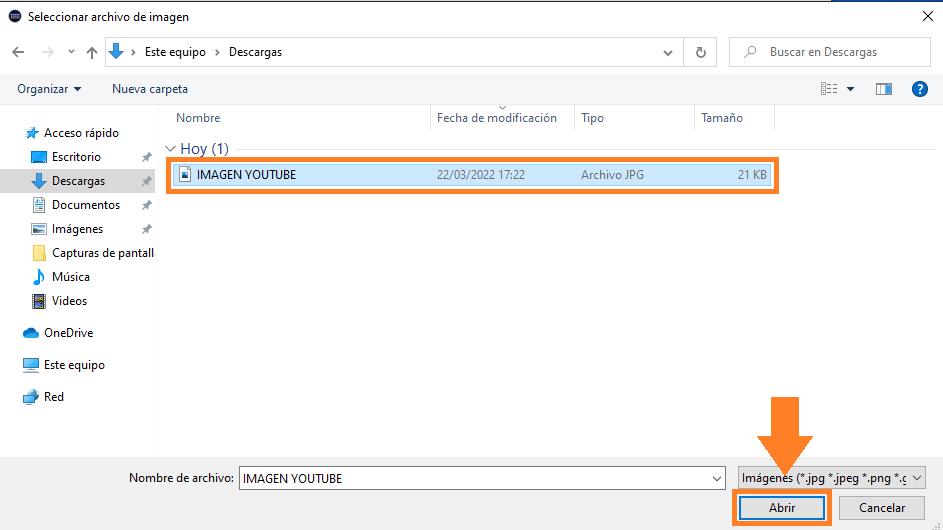Expand the recent locations chevron
Screen dimensions: 943x530
click(x=71, y=52)
